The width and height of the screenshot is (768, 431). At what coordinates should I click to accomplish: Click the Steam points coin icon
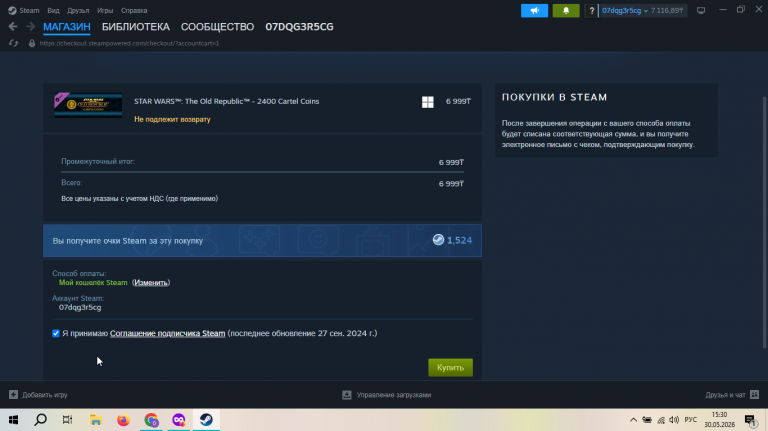pyautogui.click(x=438, y=239)
